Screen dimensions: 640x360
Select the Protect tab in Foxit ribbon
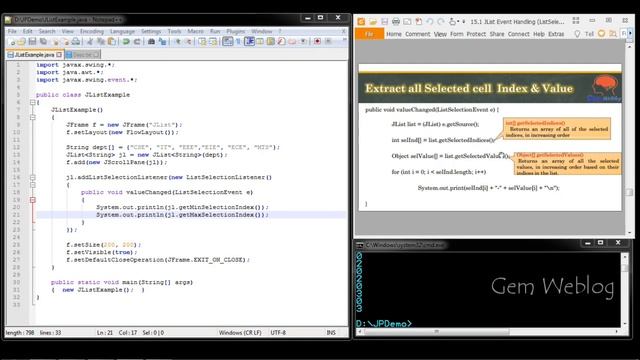476,34
